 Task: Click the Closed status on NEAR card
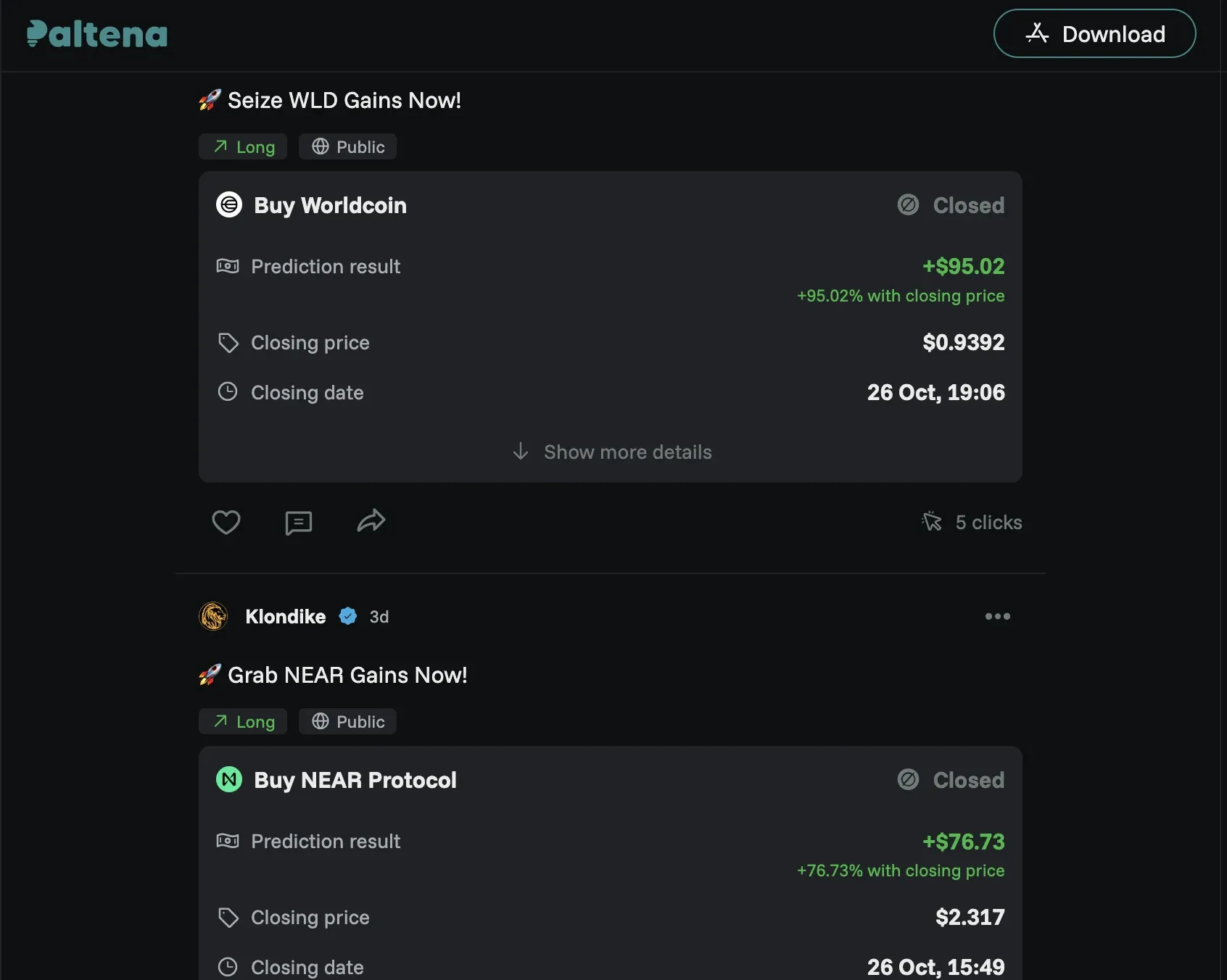click(x=951, y=780)
